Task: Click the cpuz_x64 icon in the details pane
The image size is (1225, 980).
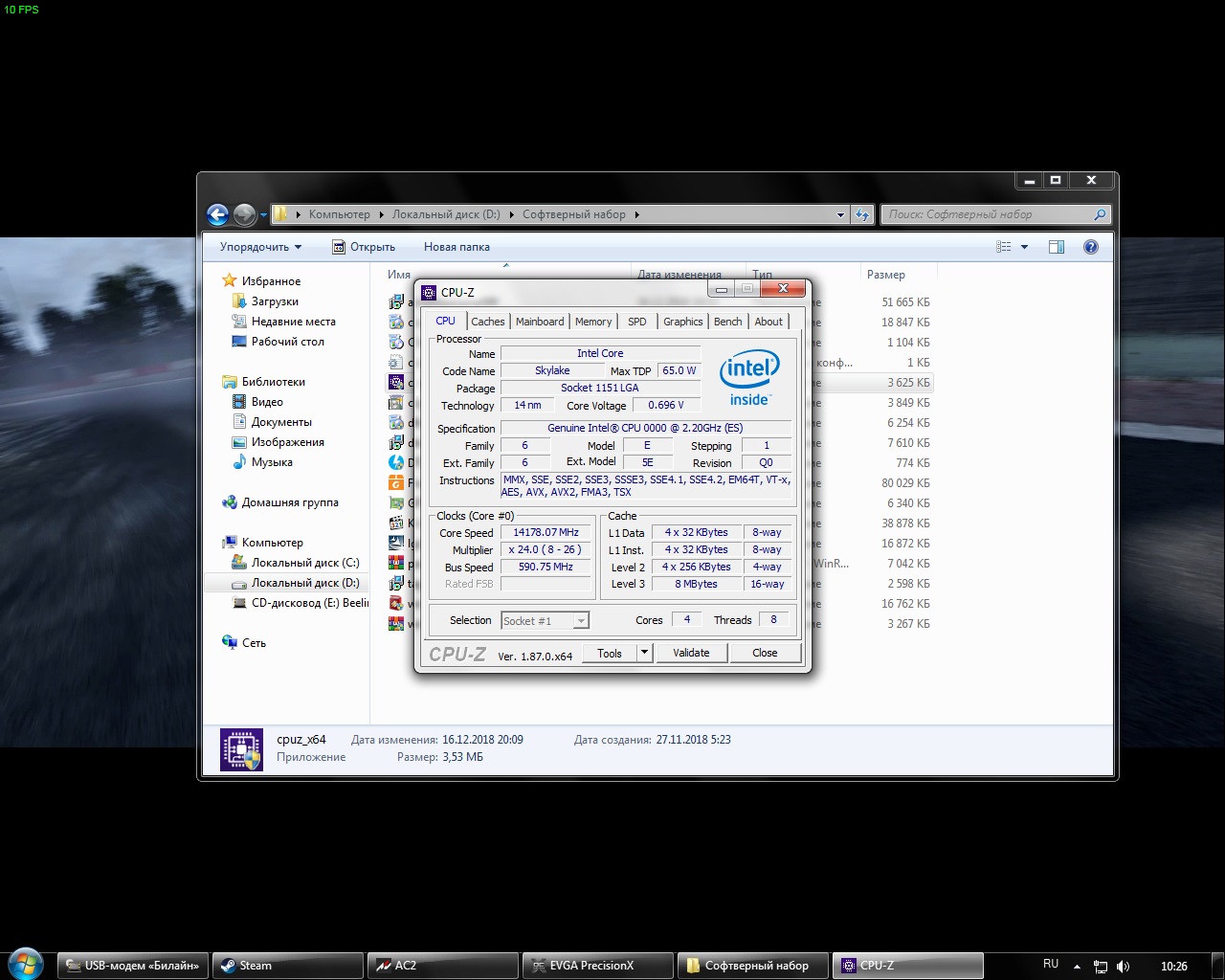Action: tap(241, 749)
